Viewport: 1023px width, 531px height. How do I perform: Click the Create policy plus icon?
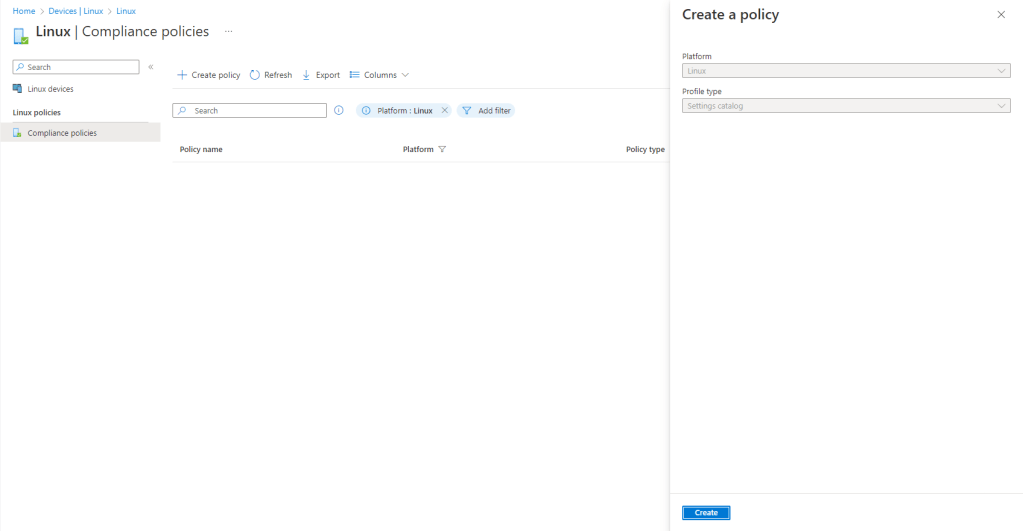coord(182,75)
